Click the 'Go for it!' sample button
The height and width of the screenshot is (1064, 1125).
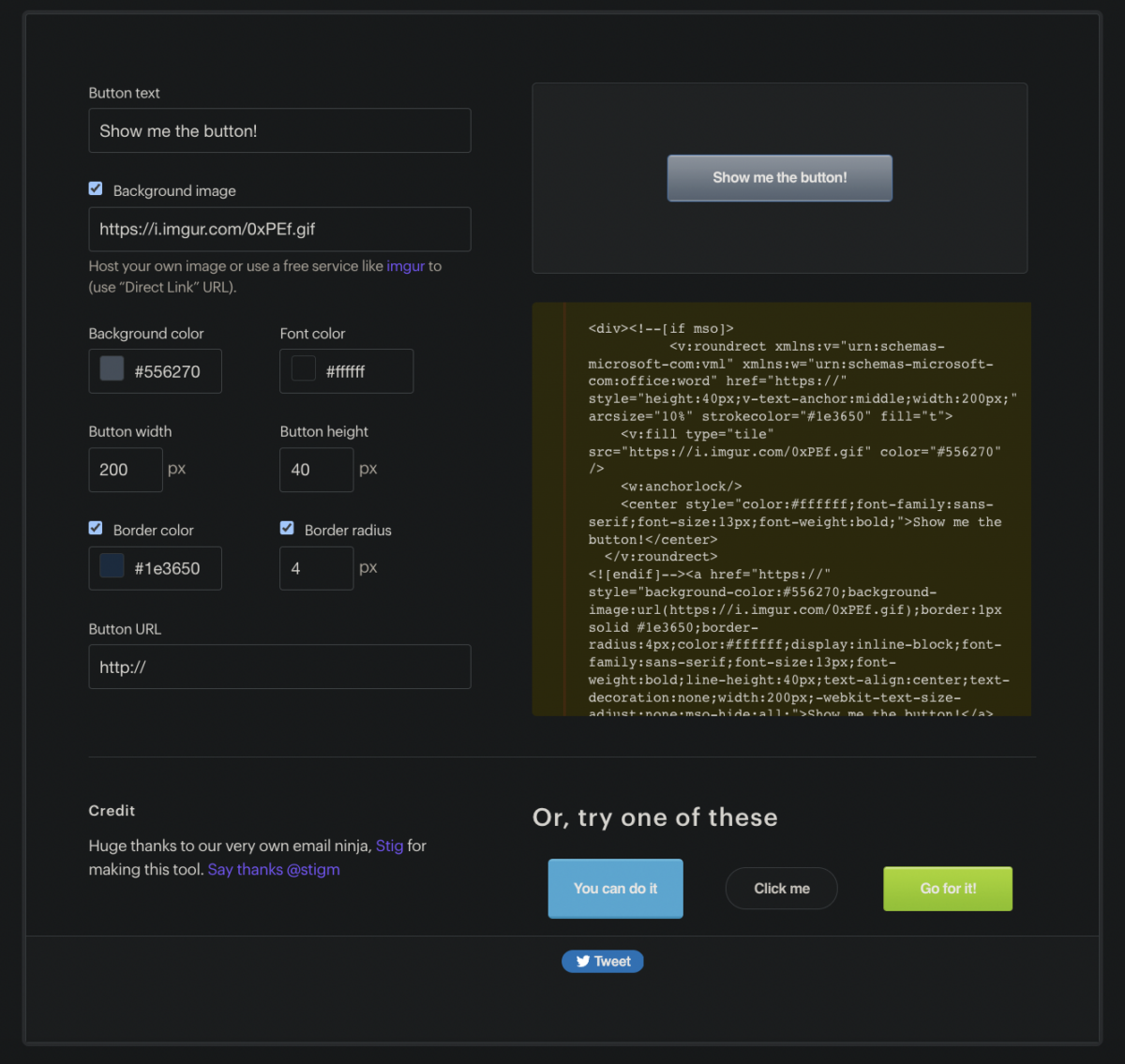(948, 888)
